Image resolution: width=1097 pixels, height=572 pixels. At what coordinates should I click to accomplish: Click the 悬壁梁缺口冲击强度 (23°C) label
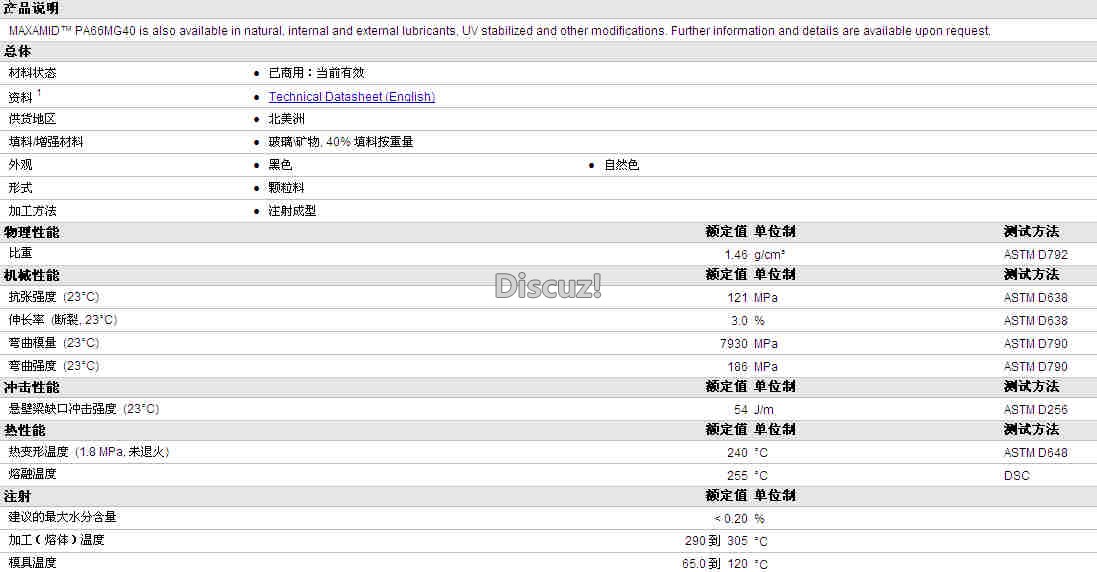(x=84, y=409)
